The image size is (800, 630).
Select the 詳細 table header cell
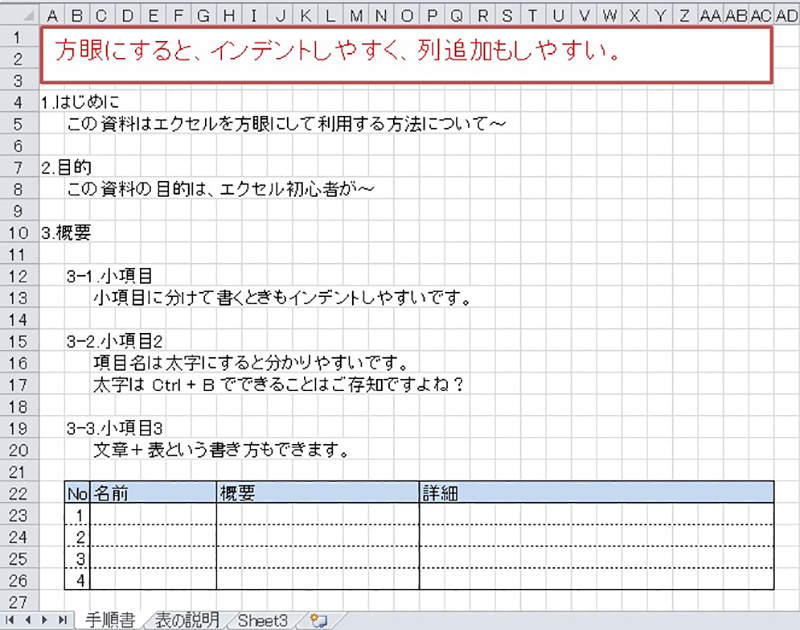pyautogui.click(x=596, y=492)
